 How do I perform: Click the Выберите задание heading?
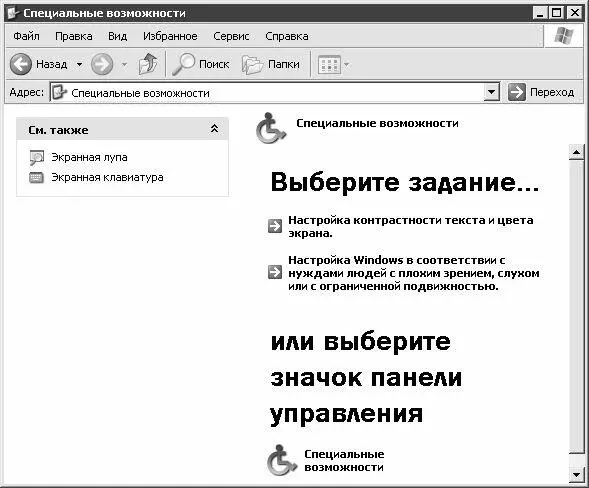tap(405, 182)
